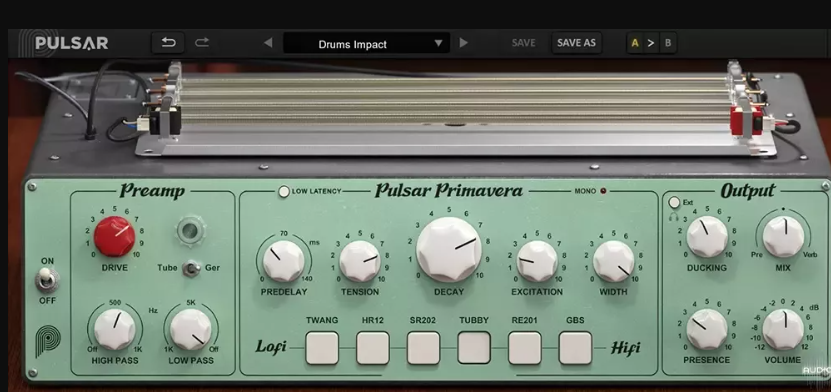Click the Pulsar Primavera title text
This screenshot has width=831, height=392.
click(448, 191)
